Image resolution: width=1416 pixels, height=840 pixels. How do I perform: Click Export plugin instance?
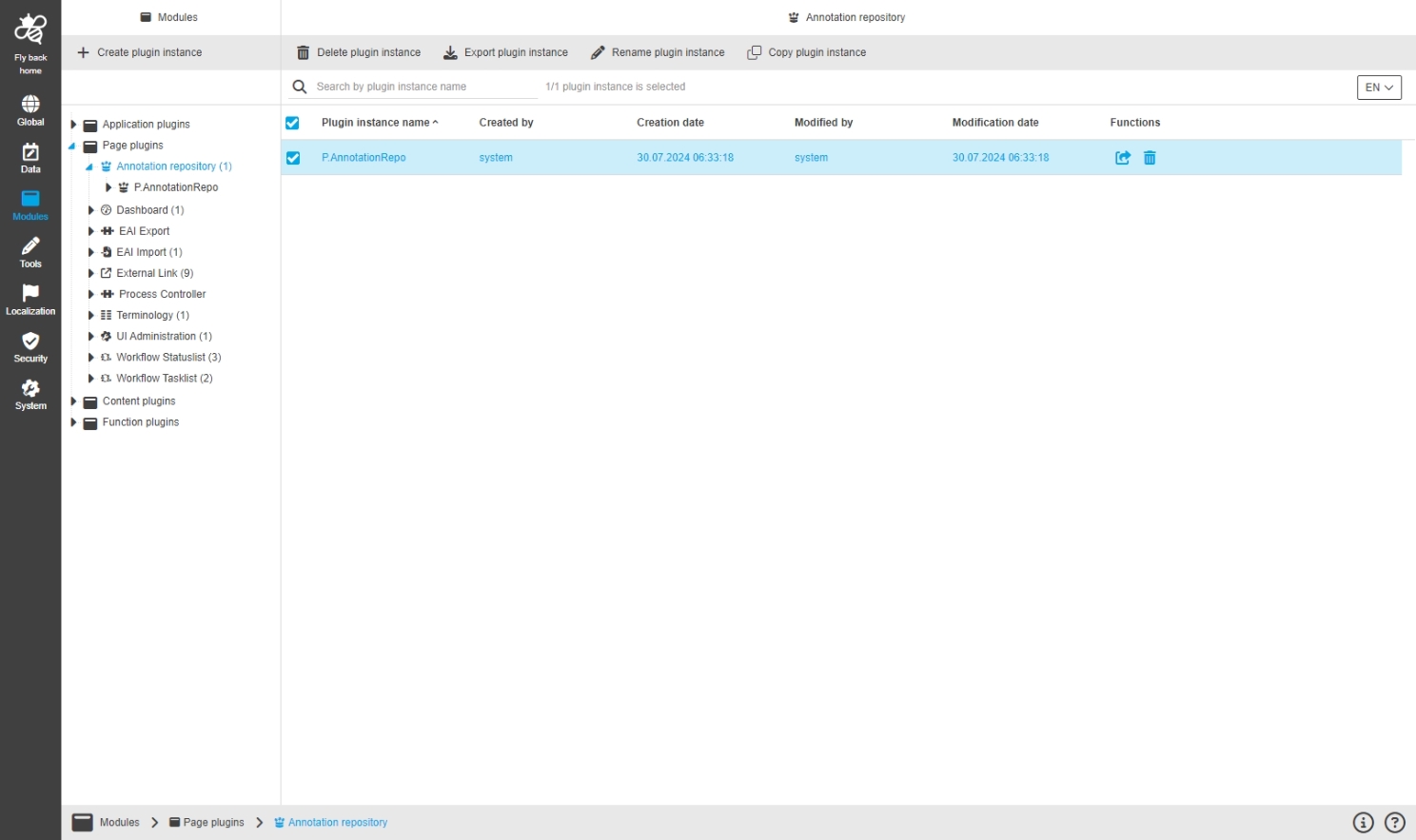pyautogui.click(x=506, y=52)
